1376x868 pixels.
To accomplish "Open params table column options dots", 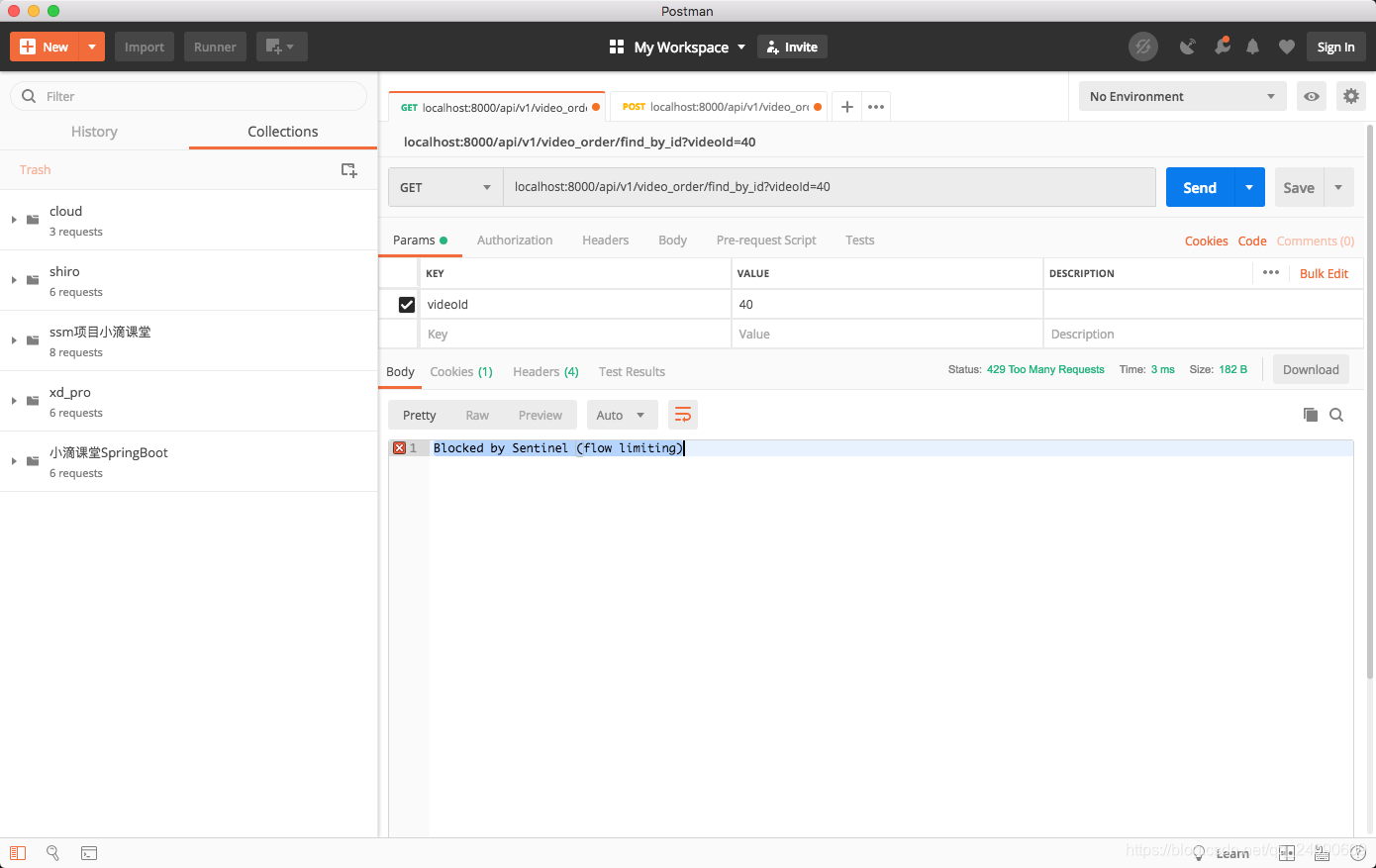I will [x=1271, y=272].
